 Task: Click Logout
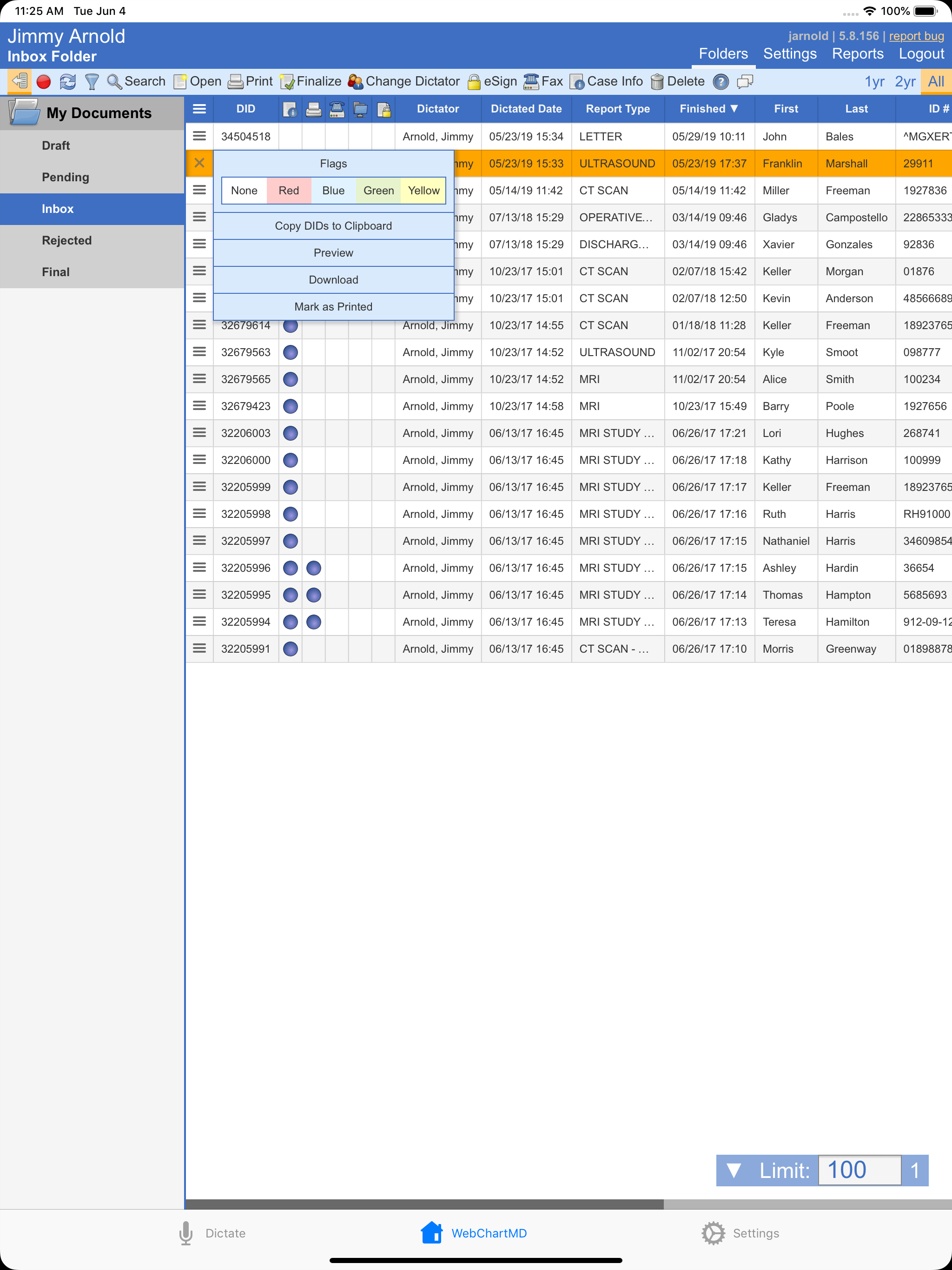[x=921, y=54]
